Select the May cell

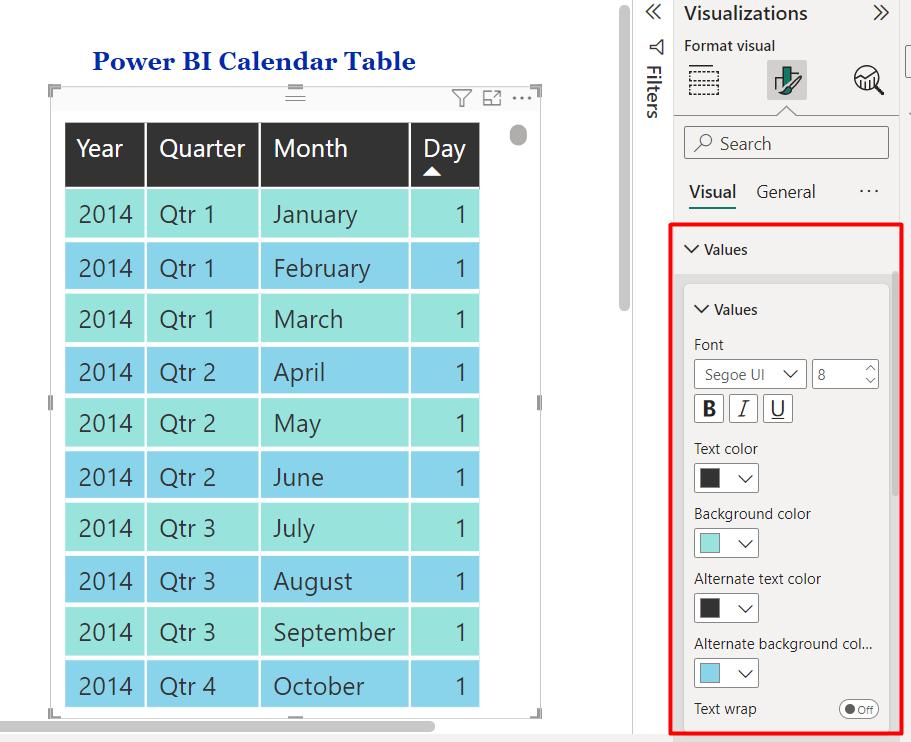pyautogui.click(x=335, y=423)
